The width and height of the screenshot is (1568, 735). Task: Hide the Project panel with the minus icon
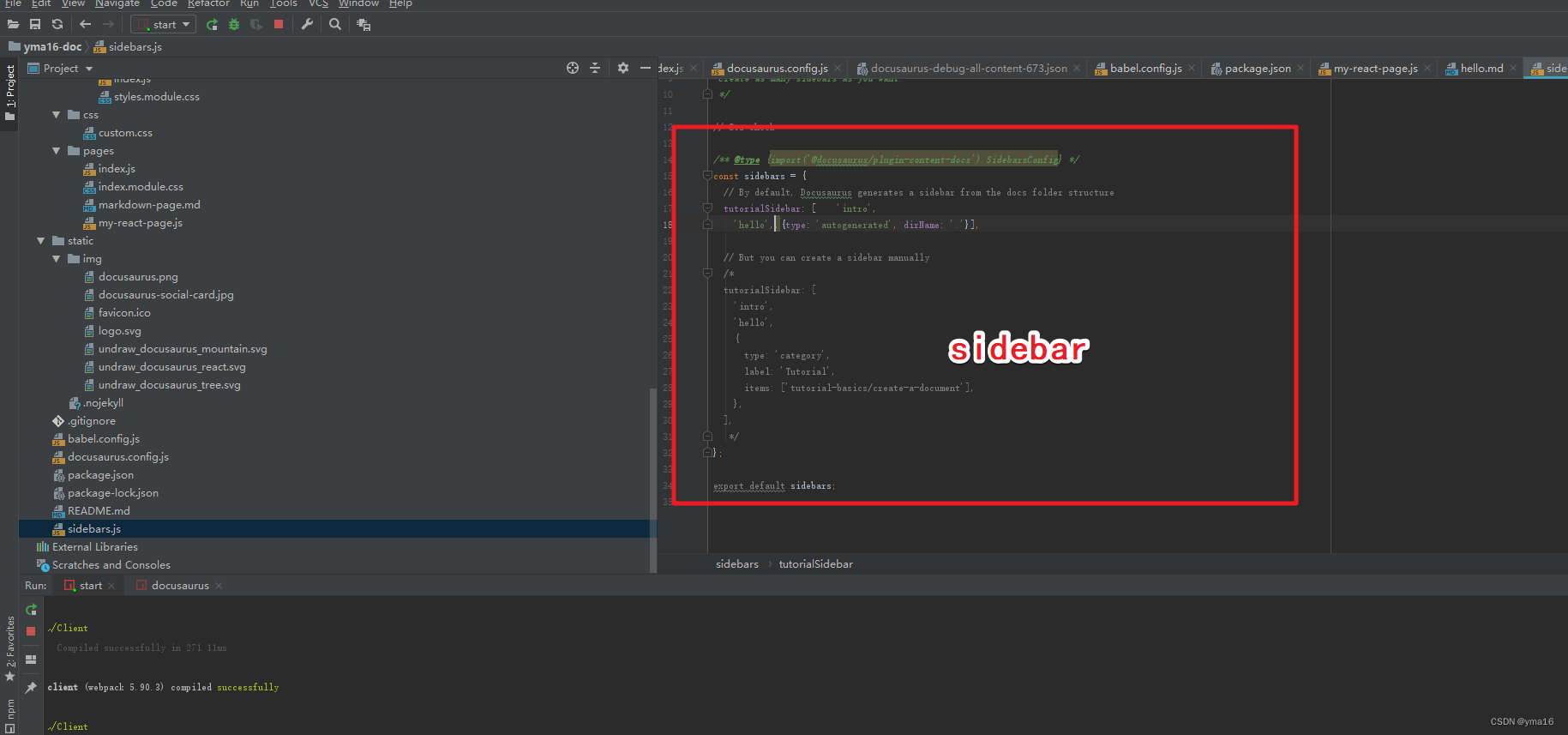tap(646, 68)
